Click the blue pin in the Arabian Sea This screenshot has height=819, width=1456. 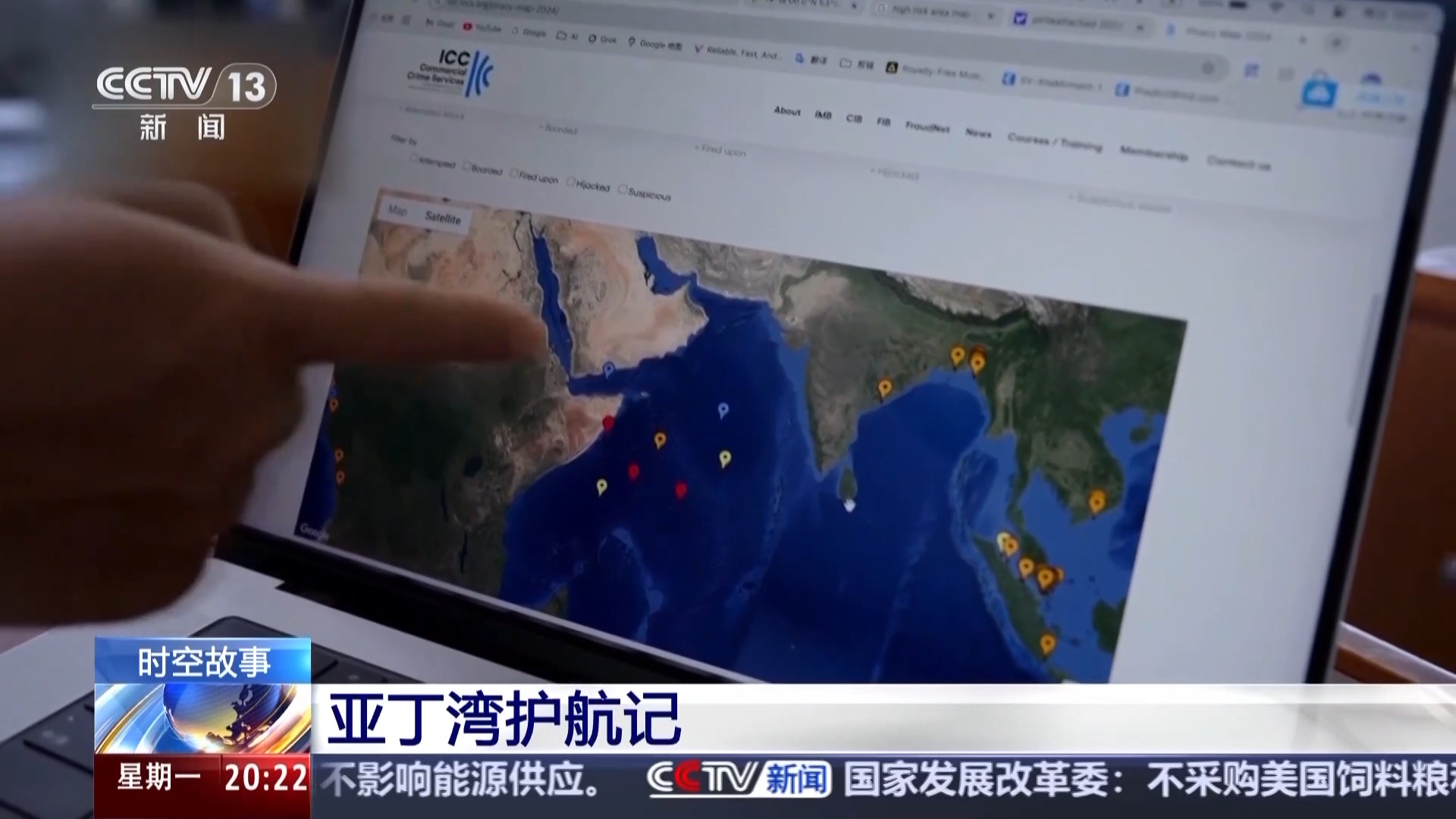click(723, 410)
